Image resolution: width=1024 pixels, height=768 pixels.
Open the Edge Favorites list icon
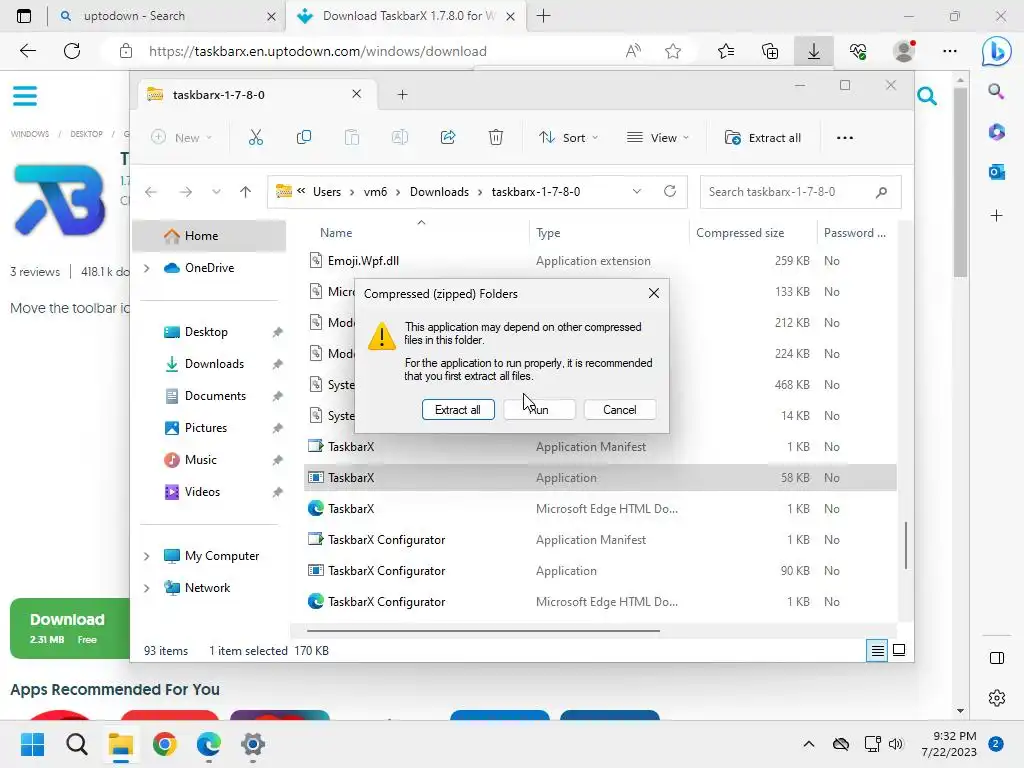point(726,51)
